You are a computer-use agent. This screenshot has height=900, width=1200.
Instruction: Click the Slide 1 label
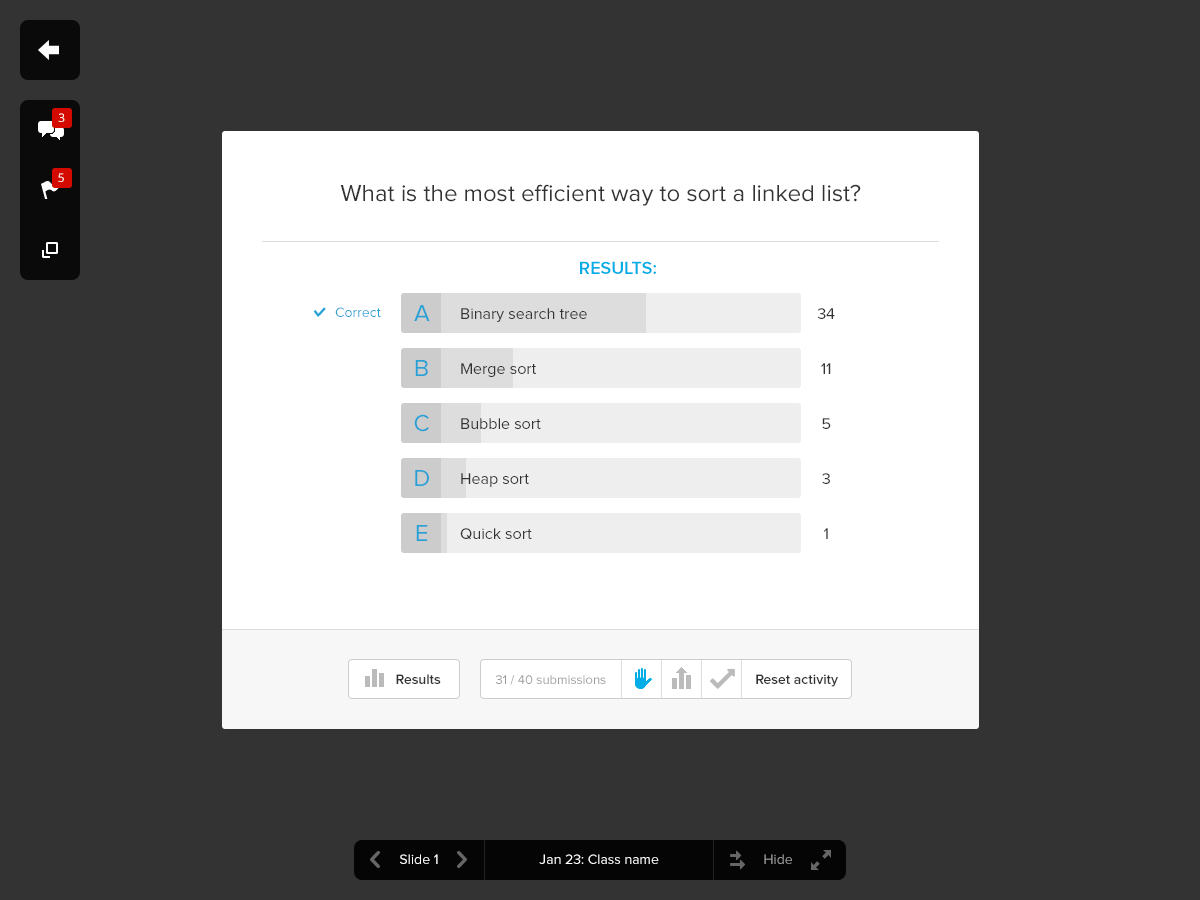click(419, 859)
